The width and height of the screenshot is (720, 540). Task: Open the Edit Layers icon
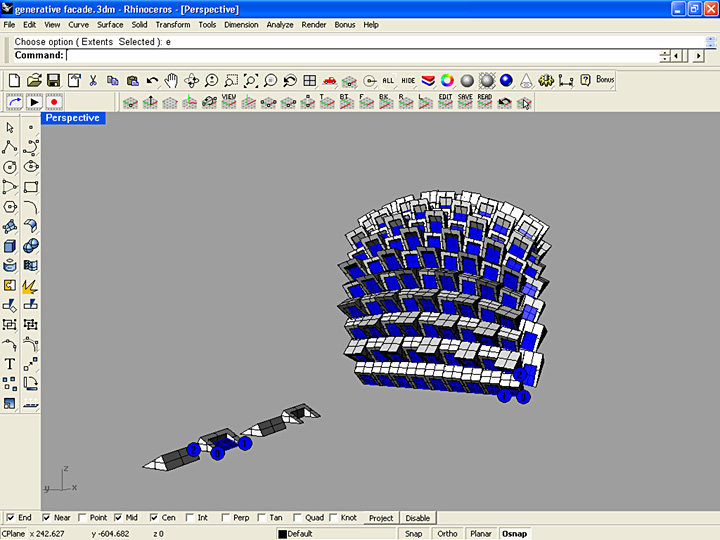tap(428, 80)
